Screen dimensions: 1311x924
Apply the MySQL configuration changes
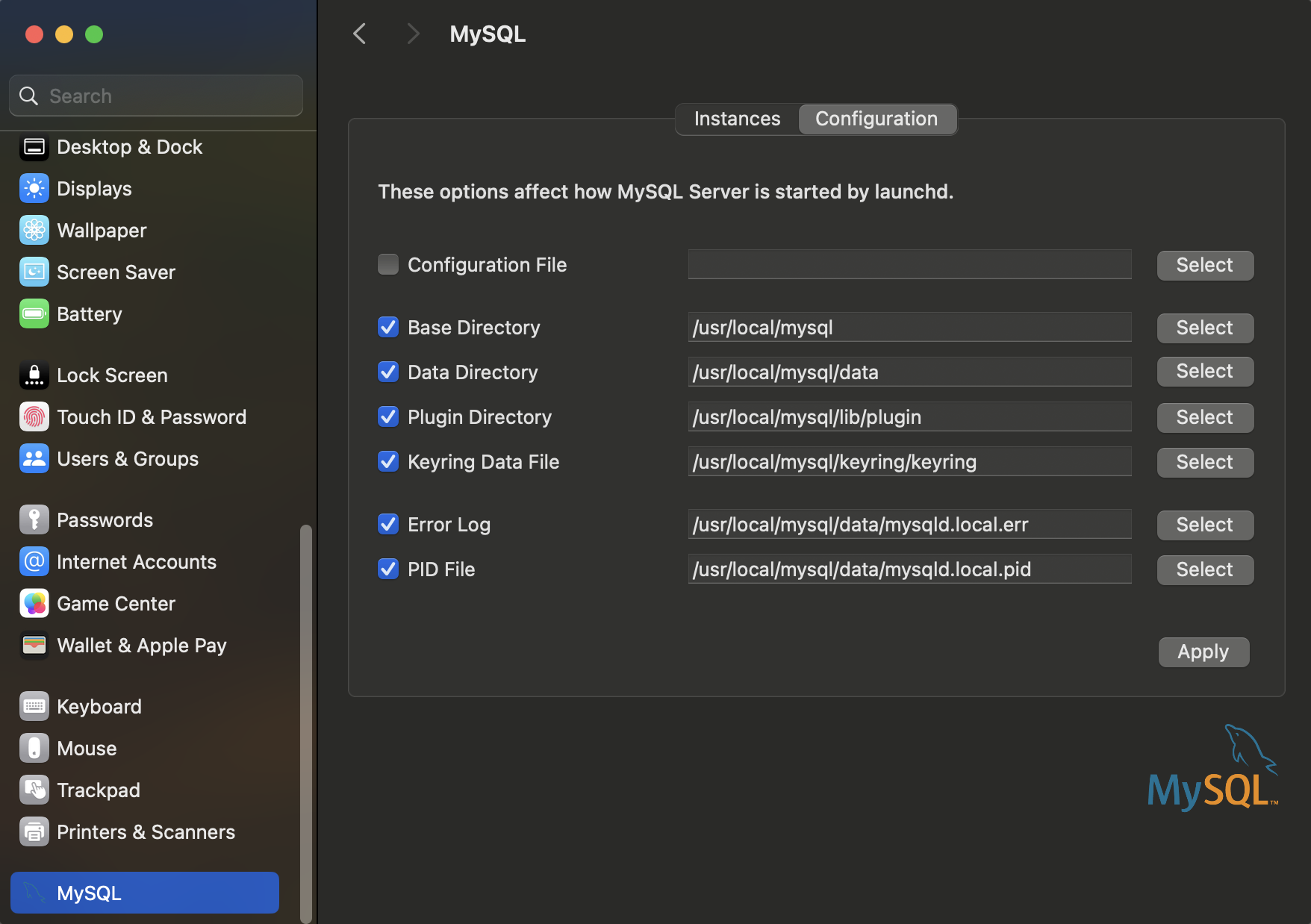[x=1203, y=652]
